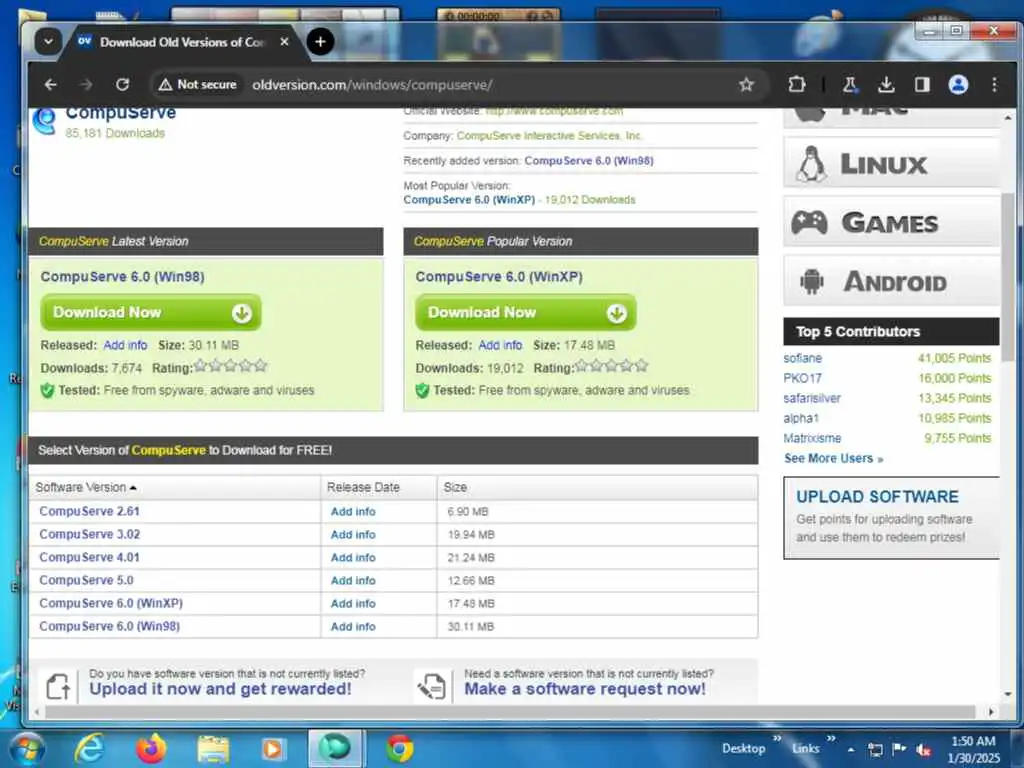Click the oldversion.com address bar
This screenshot has width=1024, height=768.
point(372,84)
